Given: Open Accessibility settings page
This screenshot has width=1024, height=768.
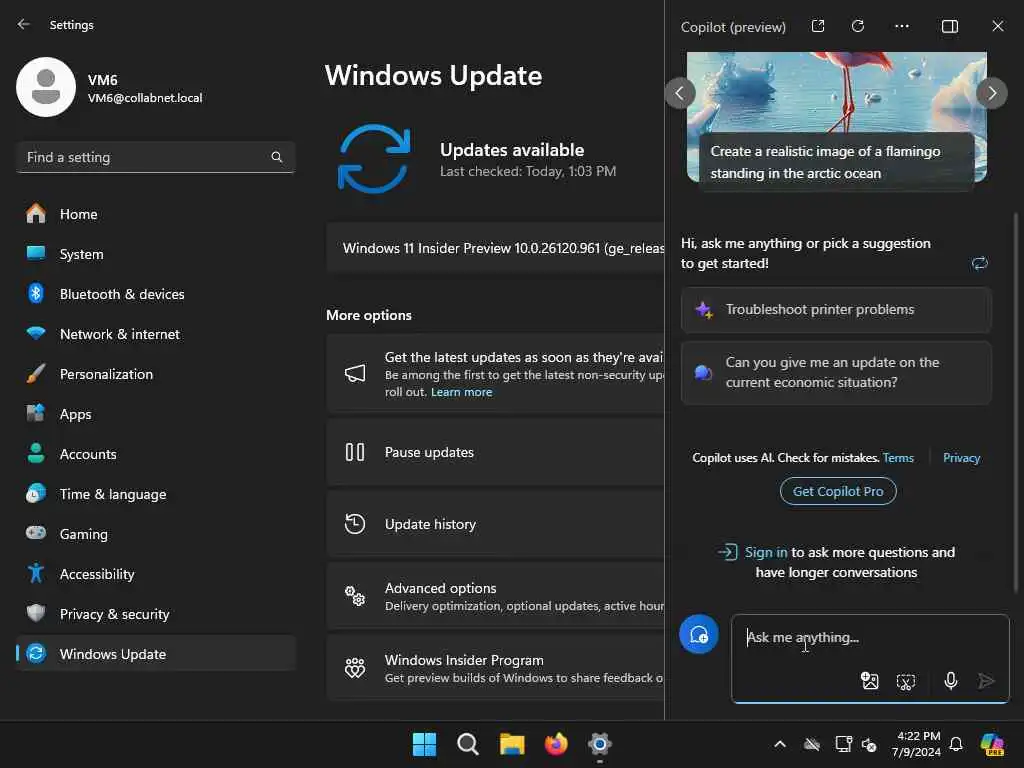Looking at the screenshot, I should [156, 574].
